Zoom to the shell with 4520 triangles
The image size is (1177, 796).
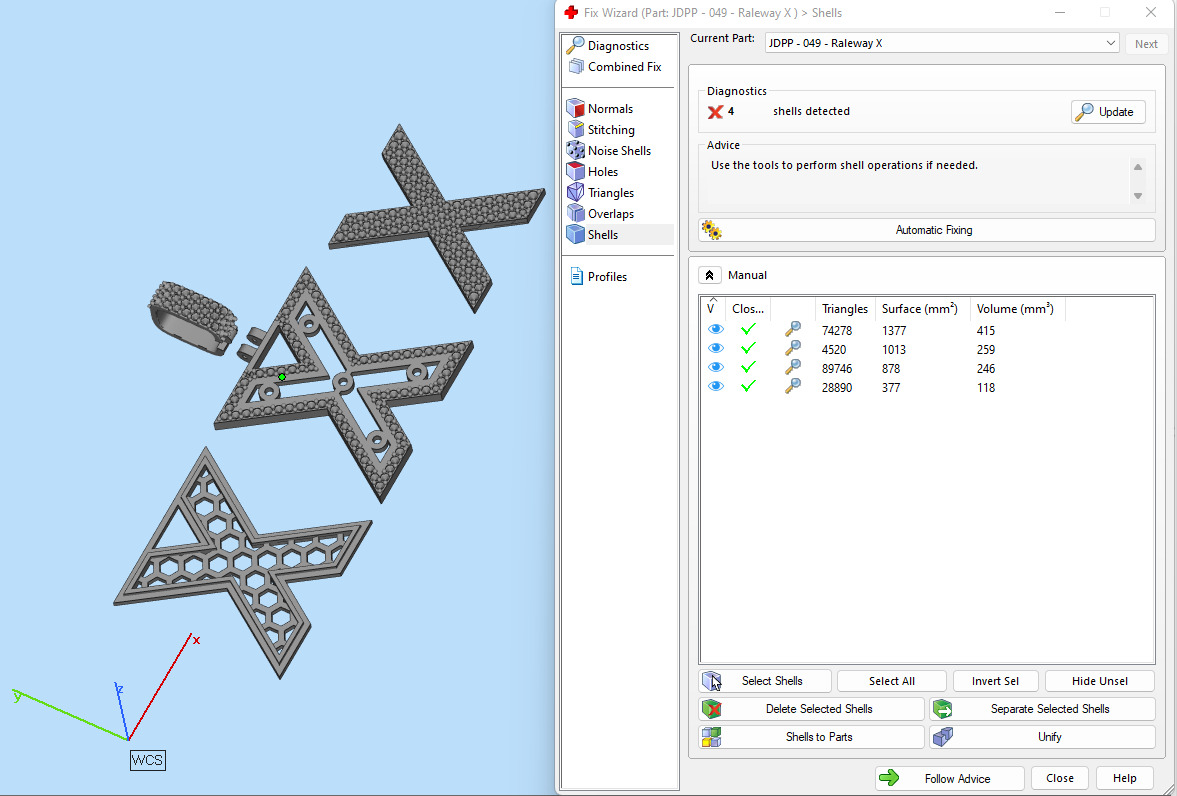(x=792, y=348)
